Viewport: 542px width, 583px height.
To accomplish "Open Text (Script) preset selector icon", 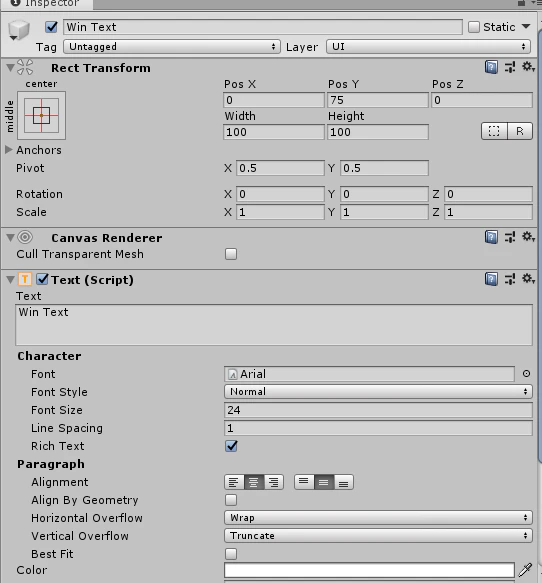I will (510, 279).
